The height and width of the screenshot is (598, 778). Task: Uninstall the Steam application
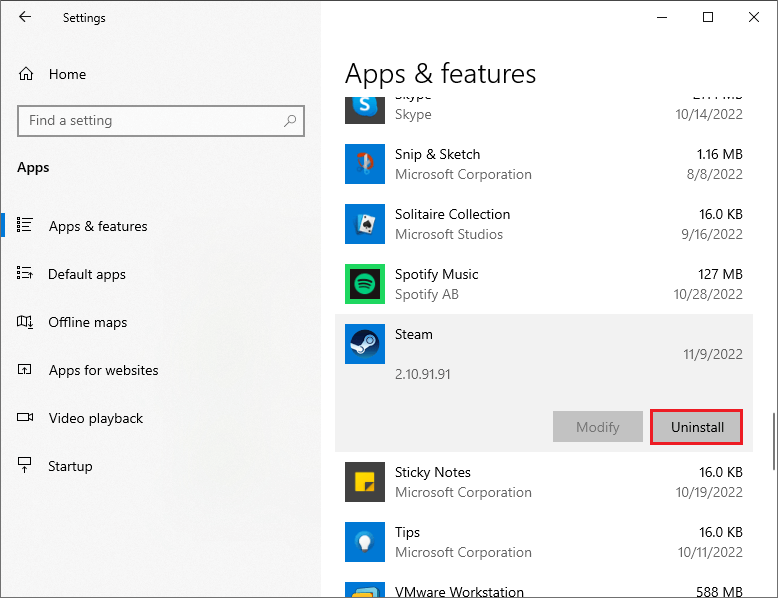[697, 427]
